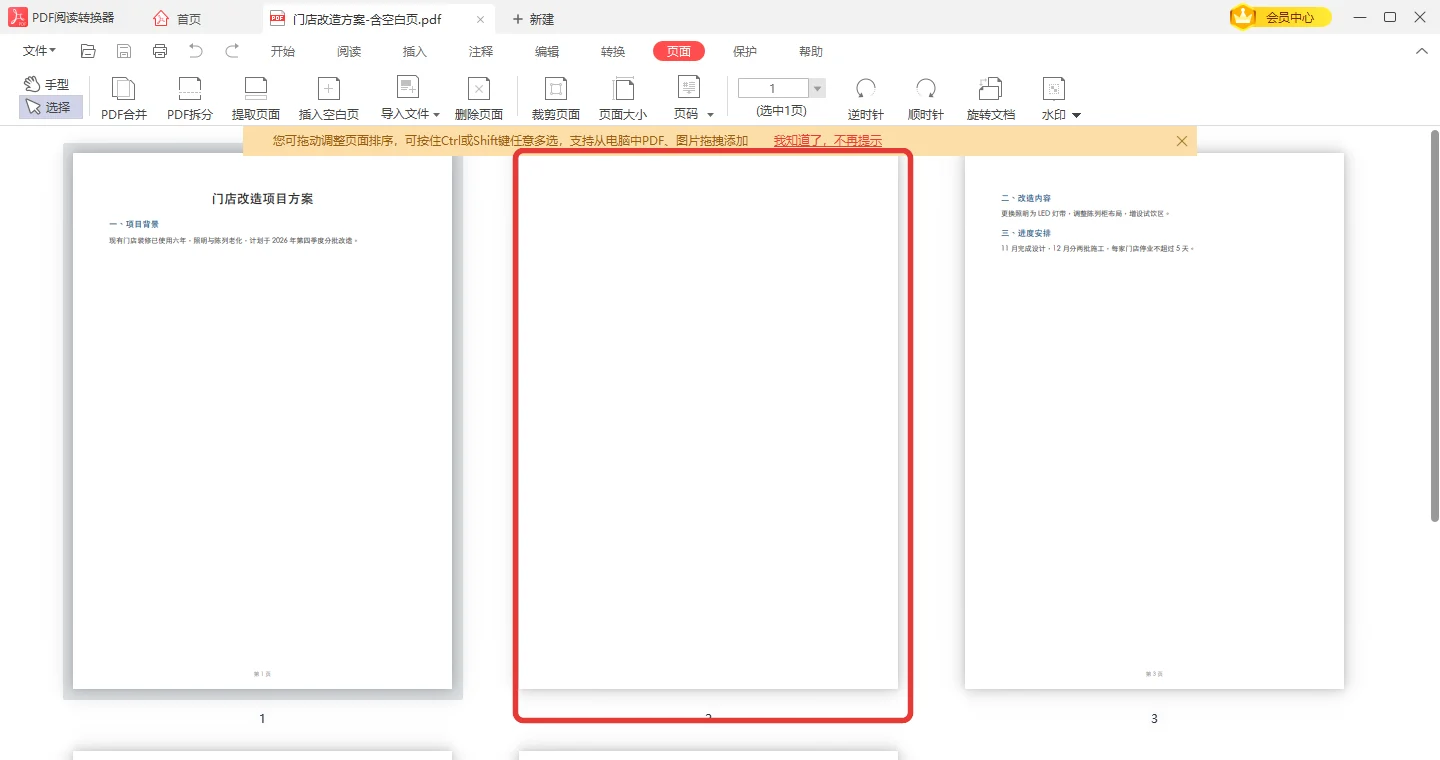1440x760 pixels.
Task: Switch to the 编辑 edit tab
Action: point(547,52)
